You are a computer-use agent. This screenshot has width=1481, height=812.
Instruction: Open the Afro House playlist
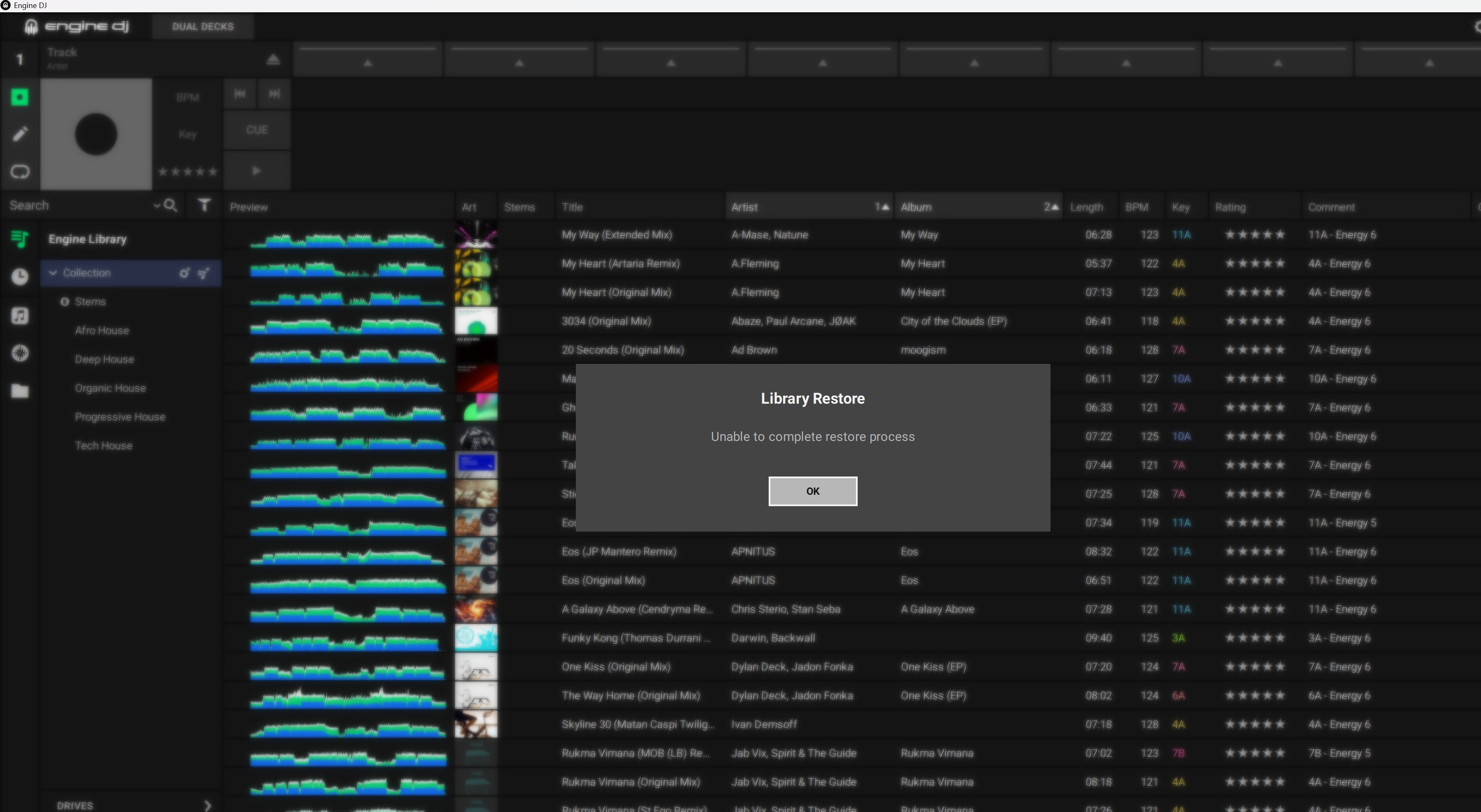(x=102, y=330)
